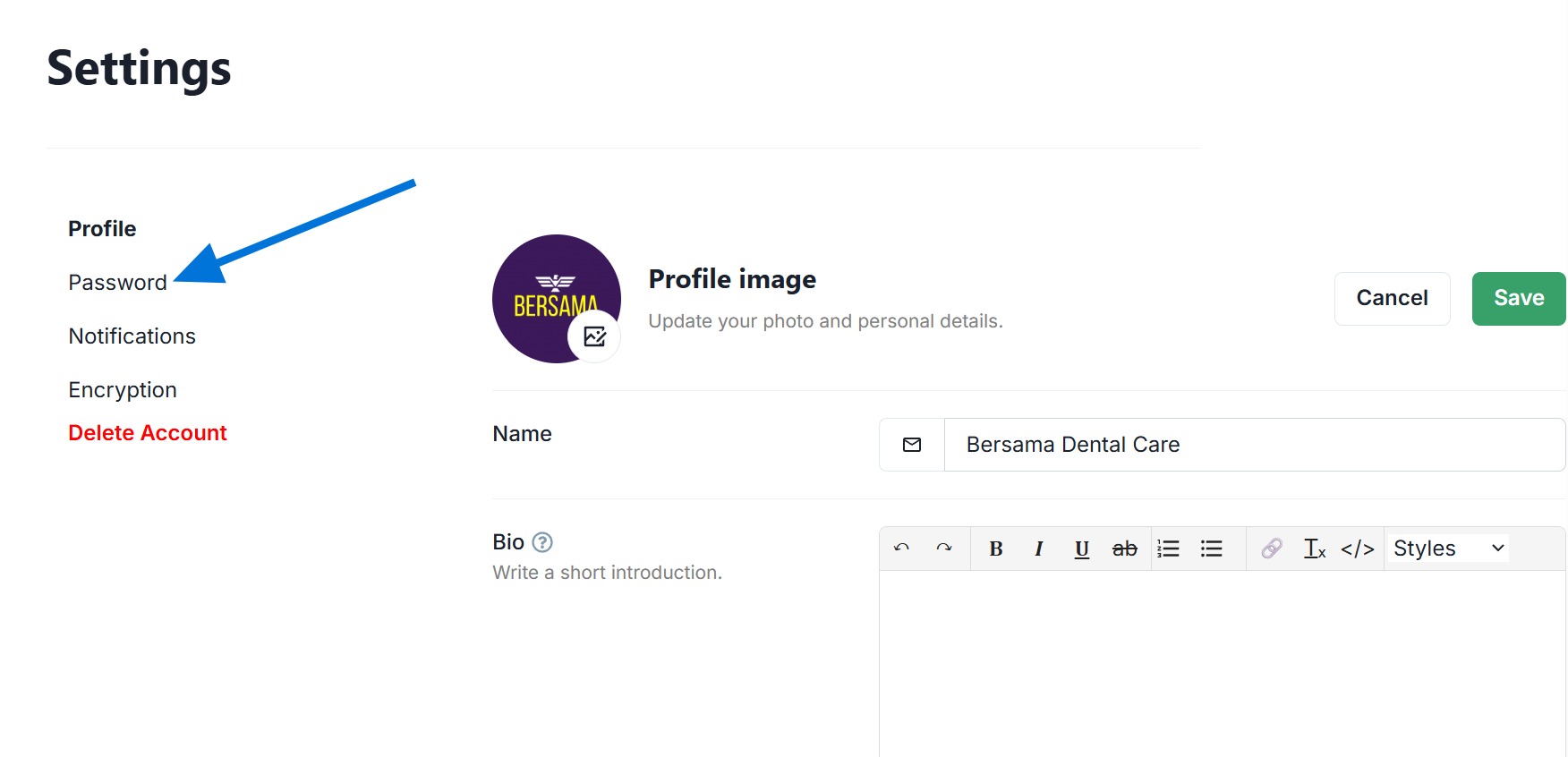
Task: Click the red Delete Account link
Action: pos(148,433)
